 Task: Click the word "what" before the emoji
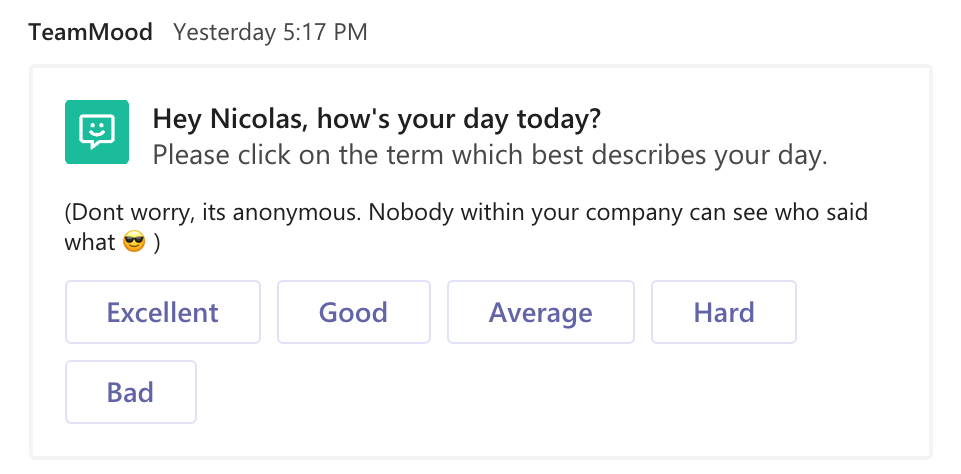(90, 242)
